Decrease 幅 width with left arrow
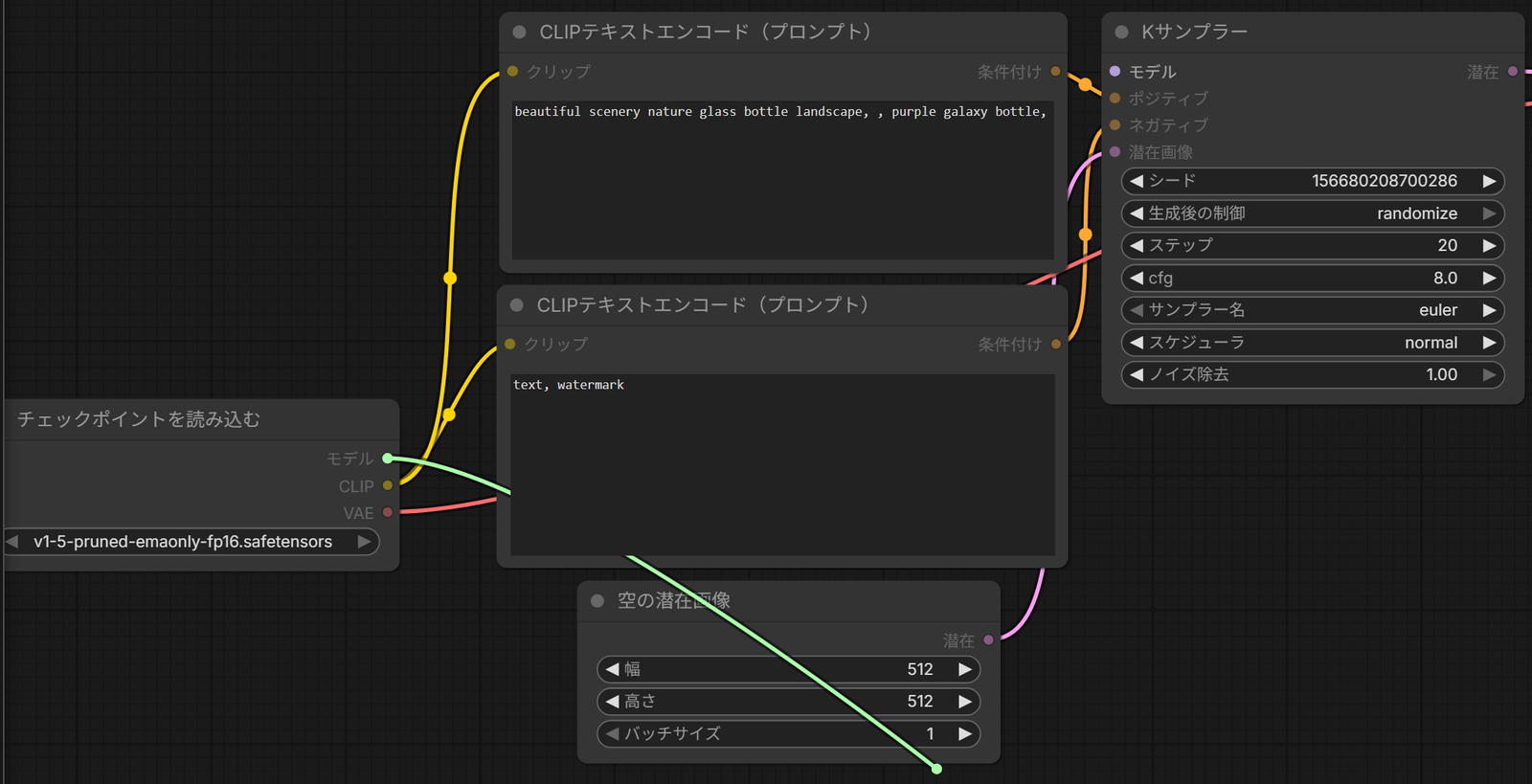This screenshot has width=1532, height=784. click(612, 669)
